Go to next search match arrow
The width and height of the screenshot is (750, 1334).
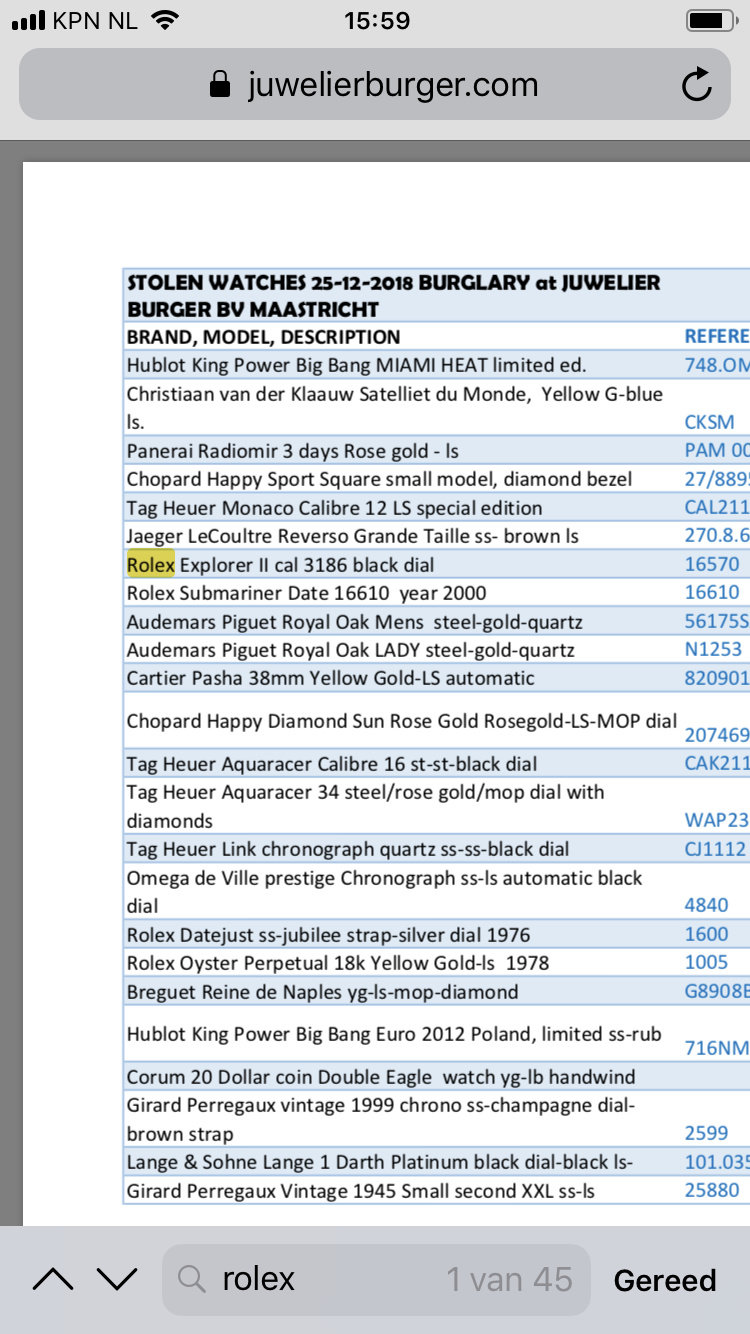(117, 1279)
